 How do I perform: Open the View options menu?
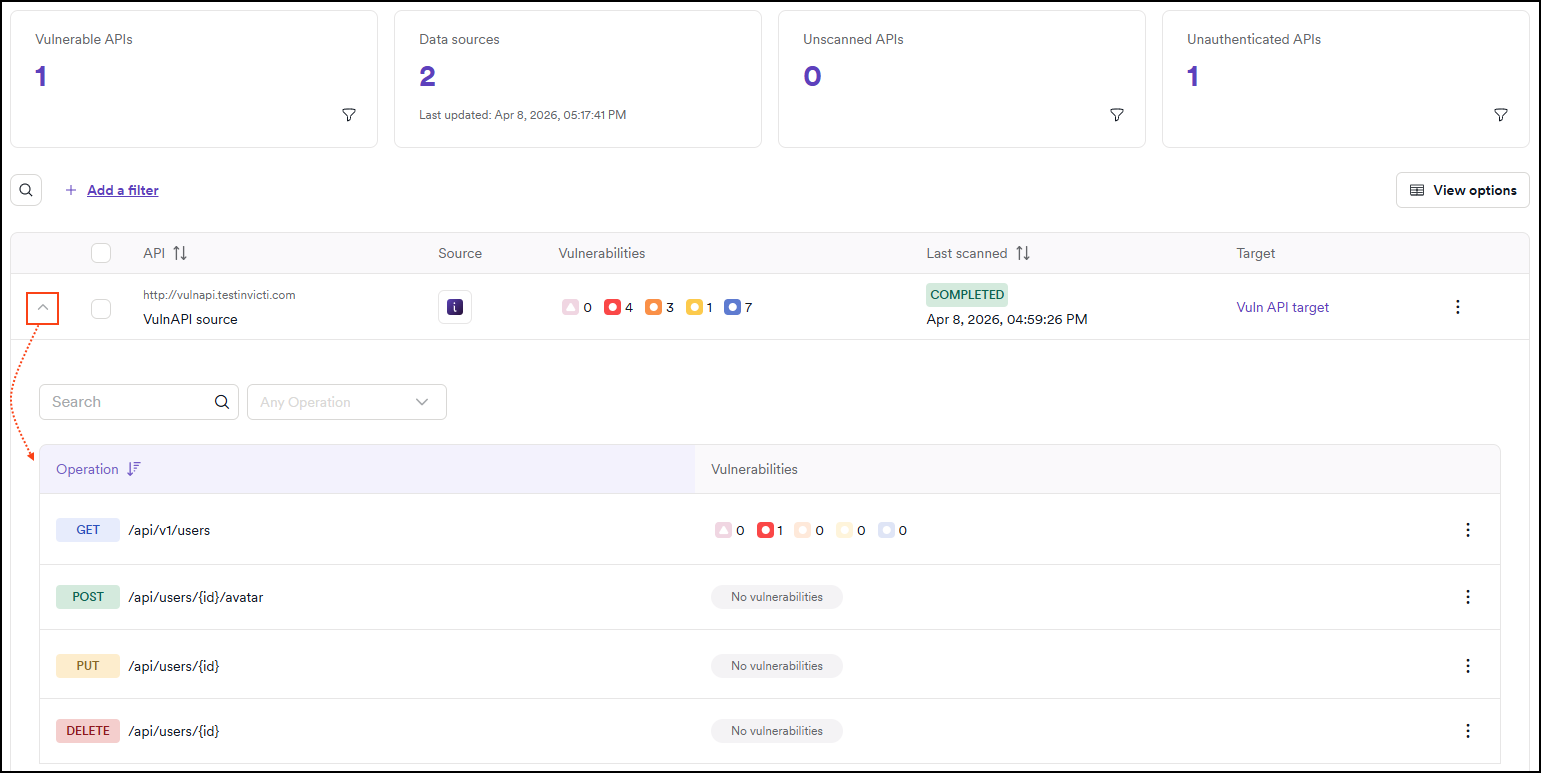pyautogui.click(x=1462, y=190)
